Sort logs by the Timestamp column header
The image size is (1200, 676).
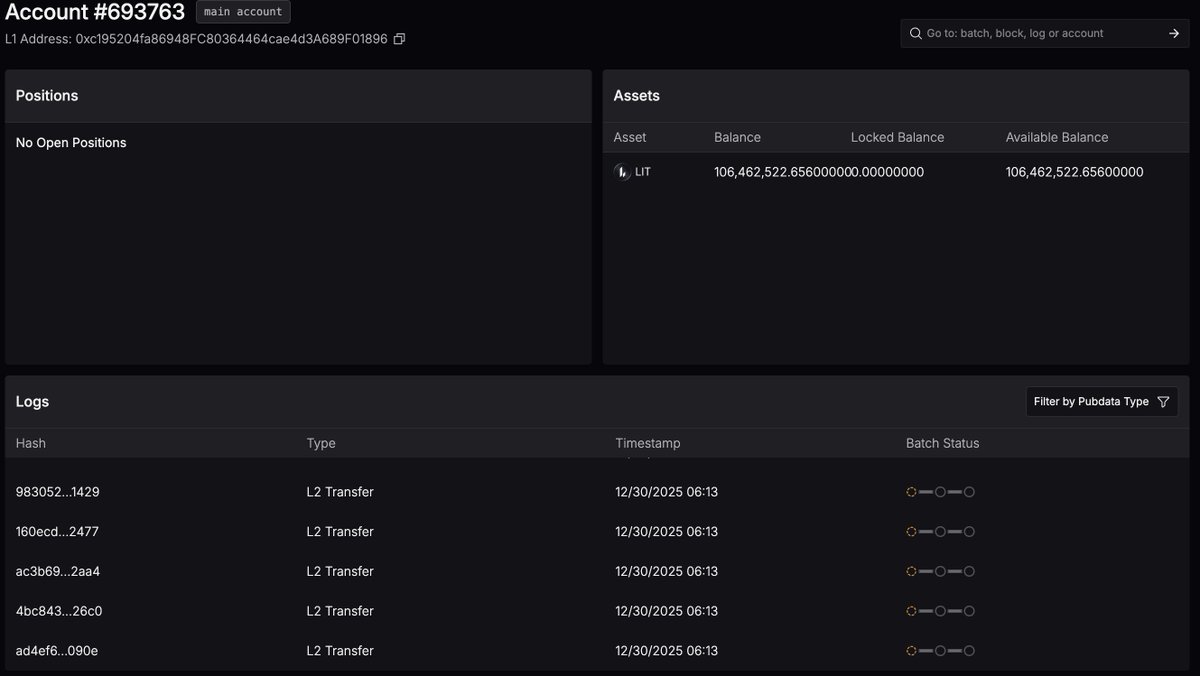(647, 443)
